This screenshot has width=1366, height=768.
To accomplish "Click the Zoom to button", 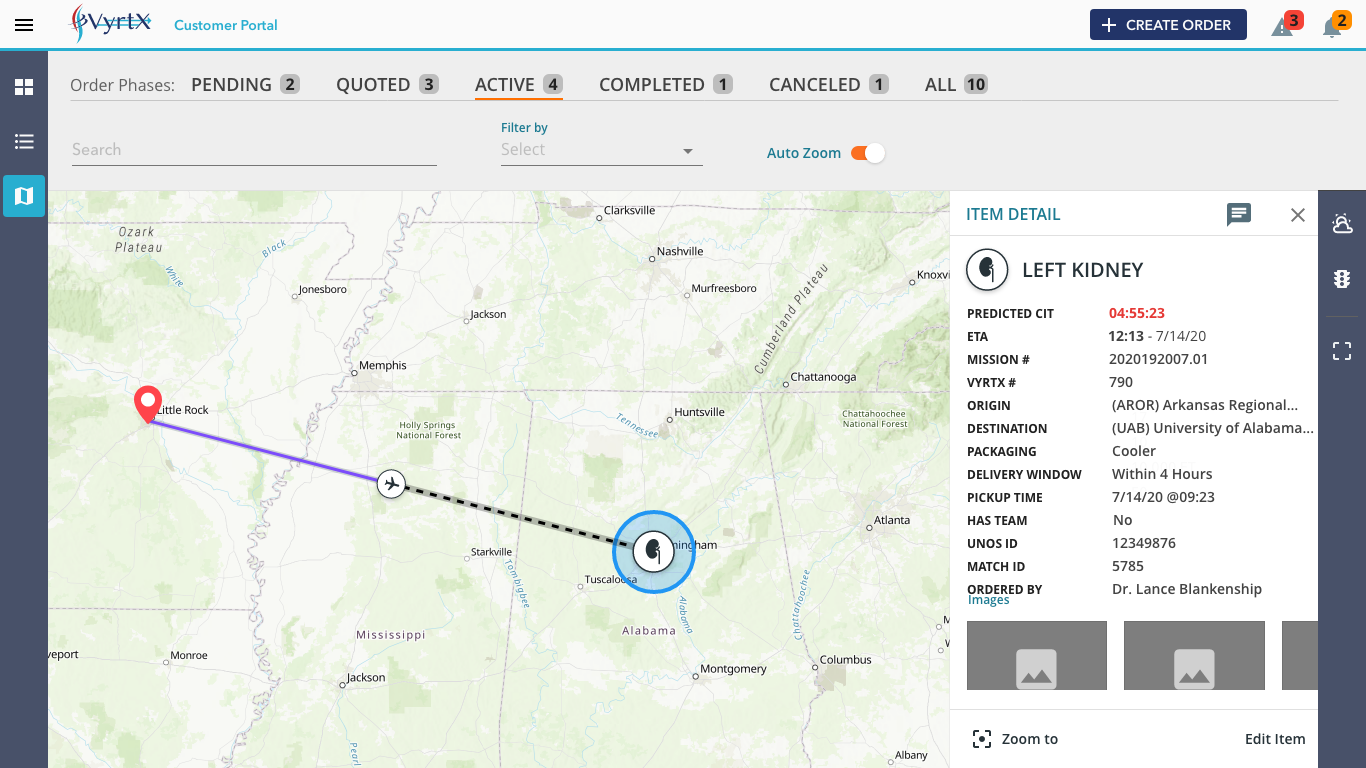I will tap(1015, 739).
